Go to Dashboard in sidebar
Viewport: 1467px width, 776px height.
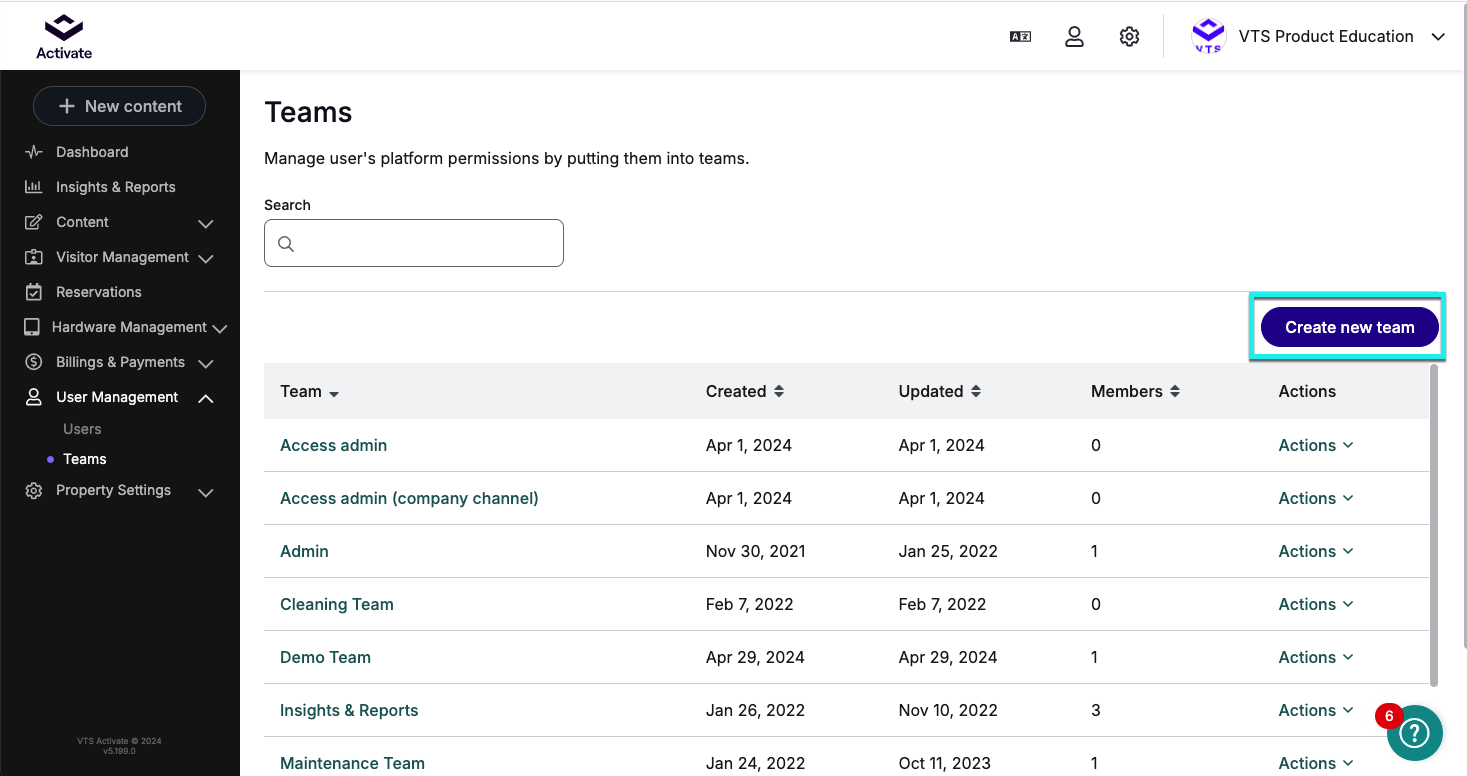click(x=92, y=152)
